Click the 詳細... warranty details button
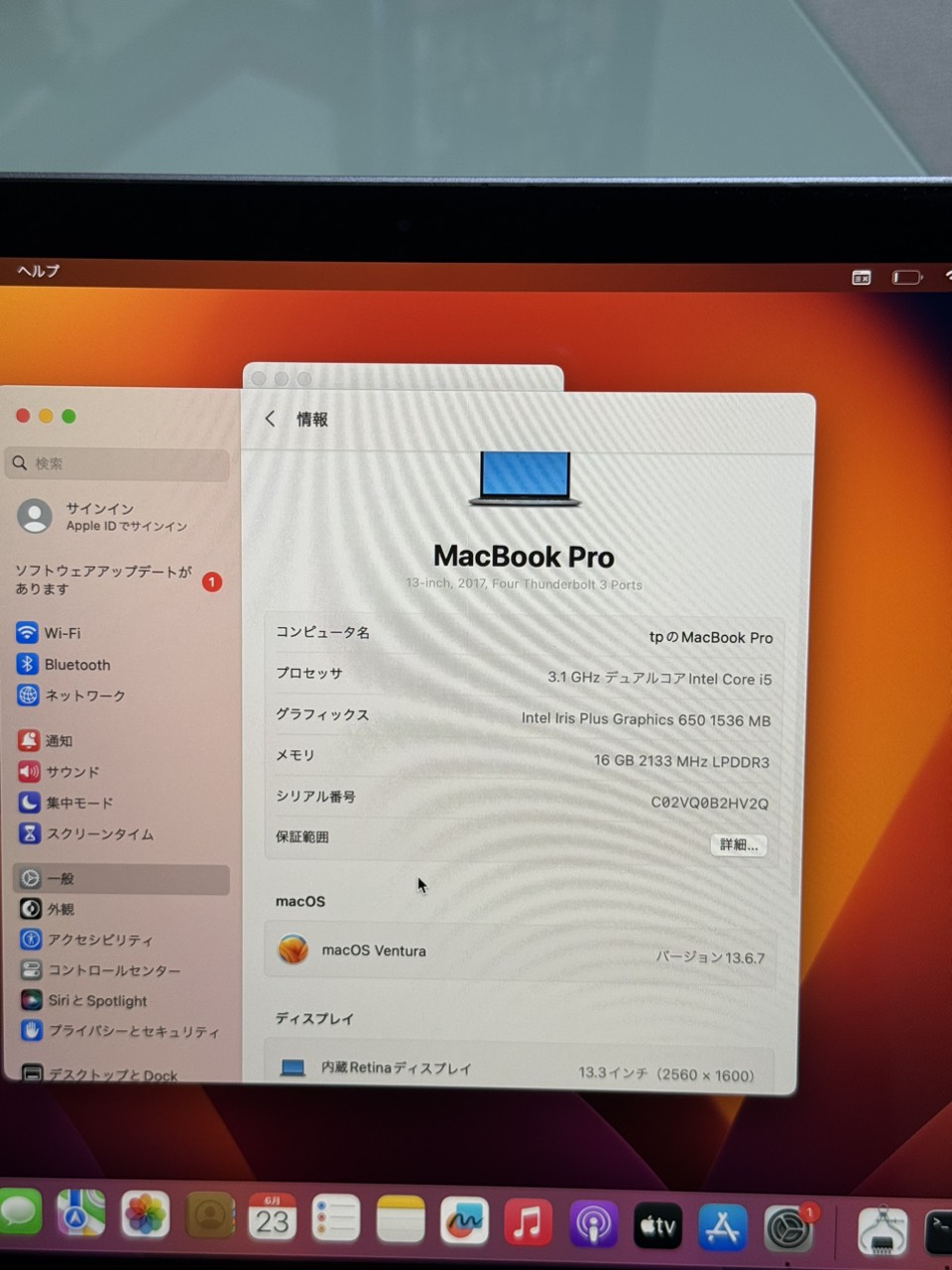The height and width of the screenshot is (1270, 952). tap(739, 844)
